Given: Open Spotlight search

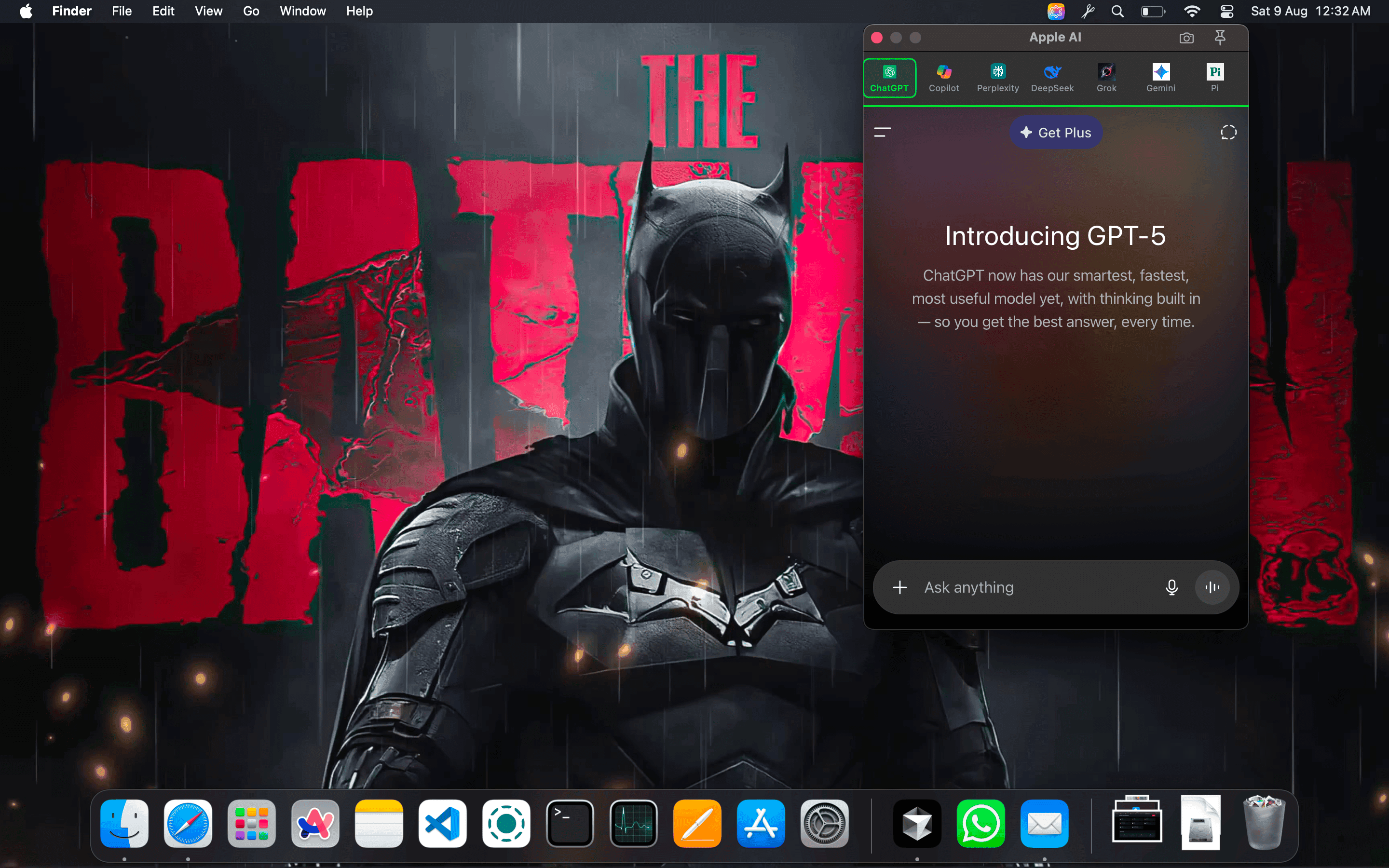Looking at the screenshot, I should point(1117,11).
